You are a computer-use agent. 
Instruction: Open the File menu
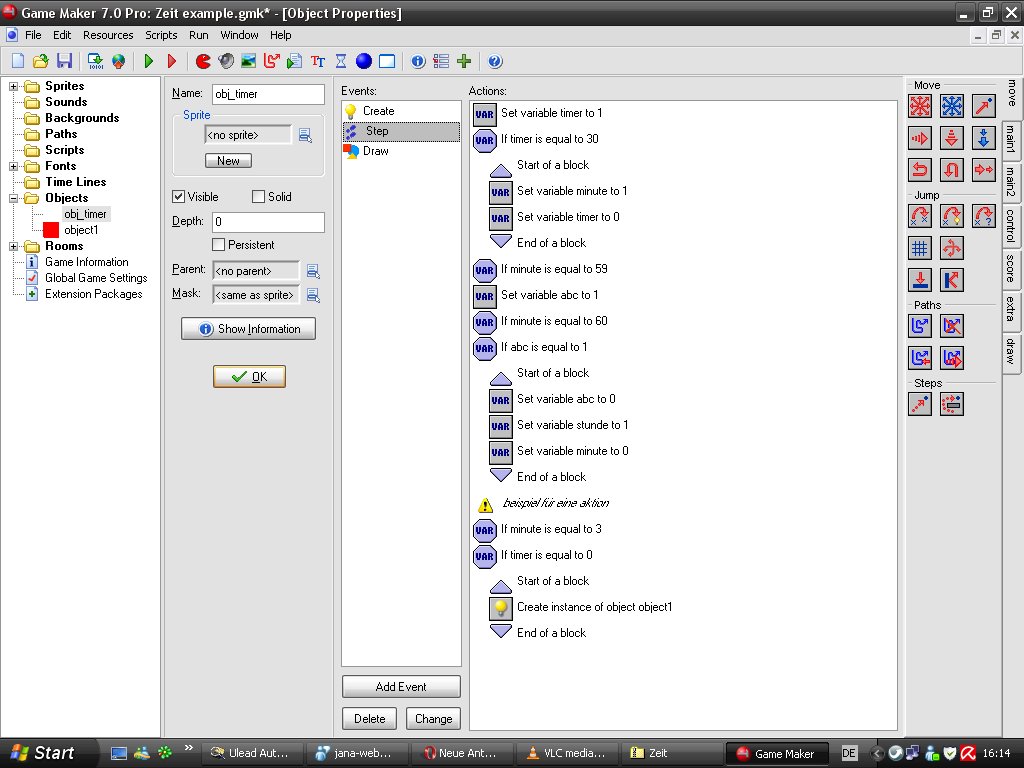[x=33, y=35]
